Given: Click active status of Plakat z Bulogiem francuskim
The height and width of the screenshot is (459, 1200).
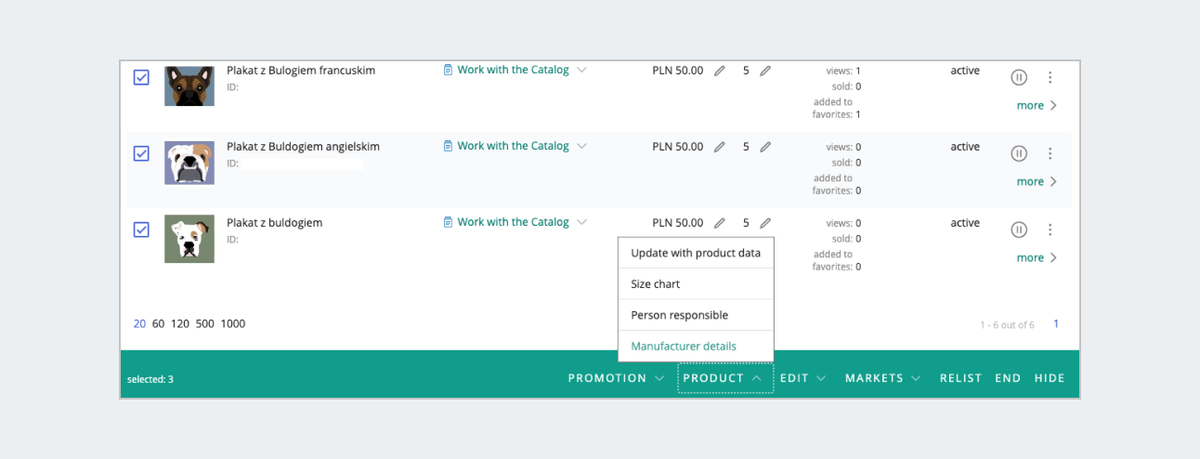Looking at the screenshot, I should coord(965,71).
